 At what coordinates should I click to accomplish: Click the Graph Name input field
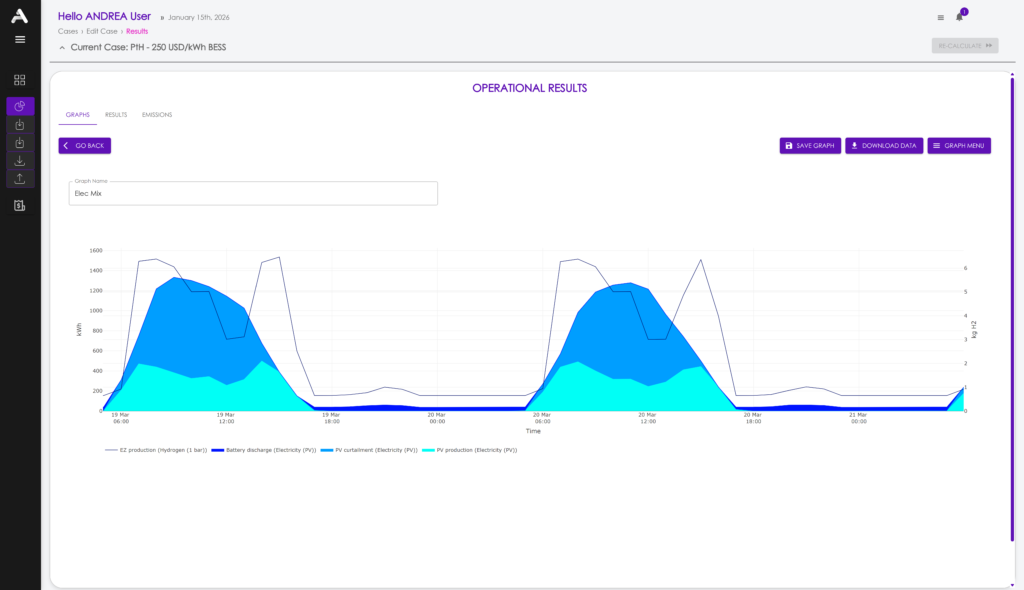click(253, 194)
